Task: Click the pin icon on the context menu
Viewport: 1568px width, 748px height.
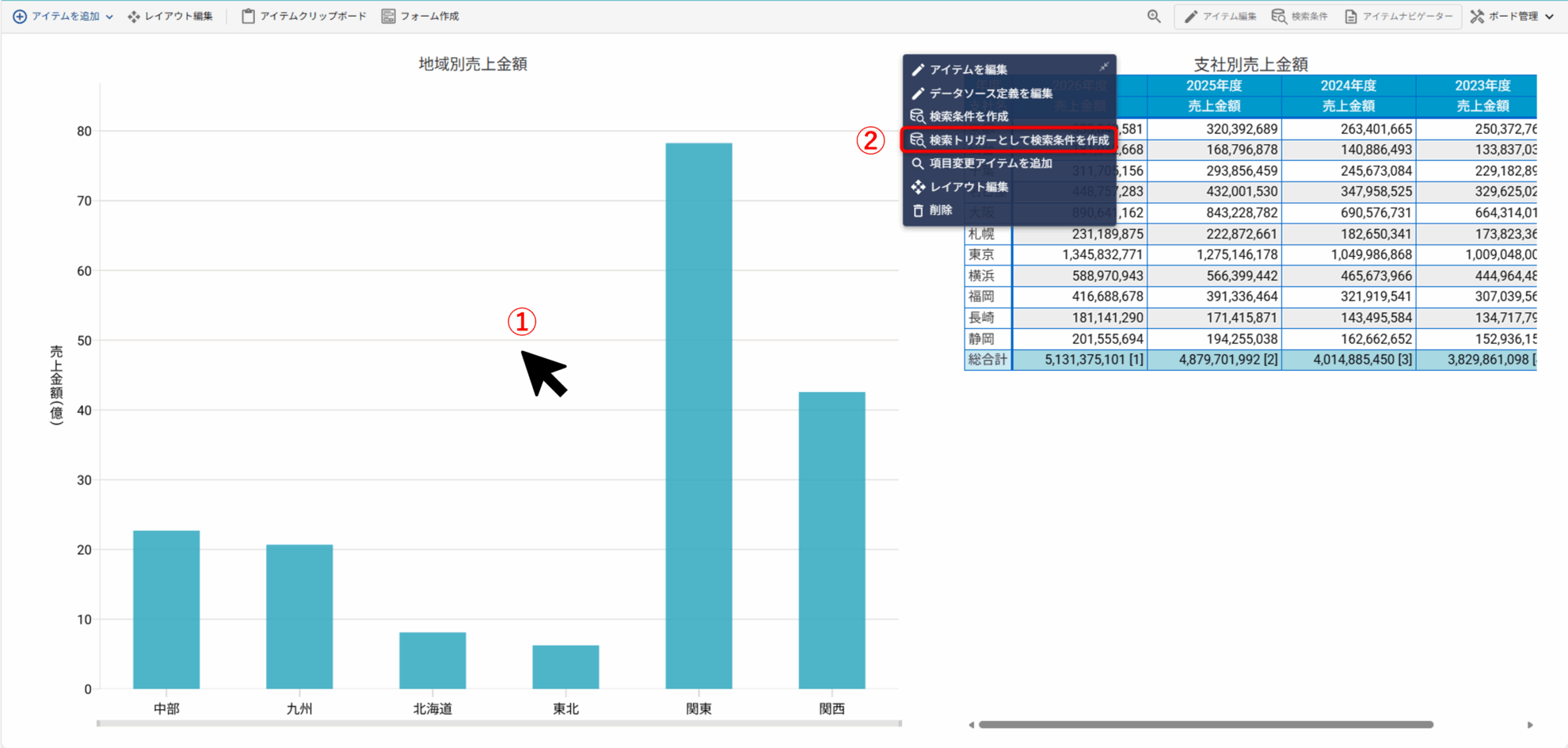Action: coord(1104,67)
